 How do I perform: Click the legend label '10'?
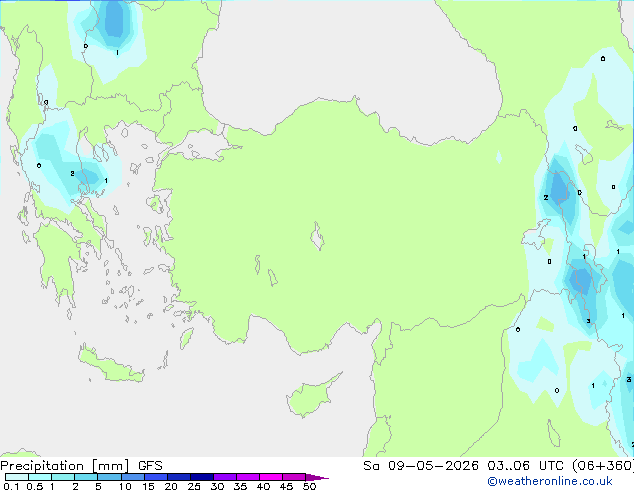point(125,486)
